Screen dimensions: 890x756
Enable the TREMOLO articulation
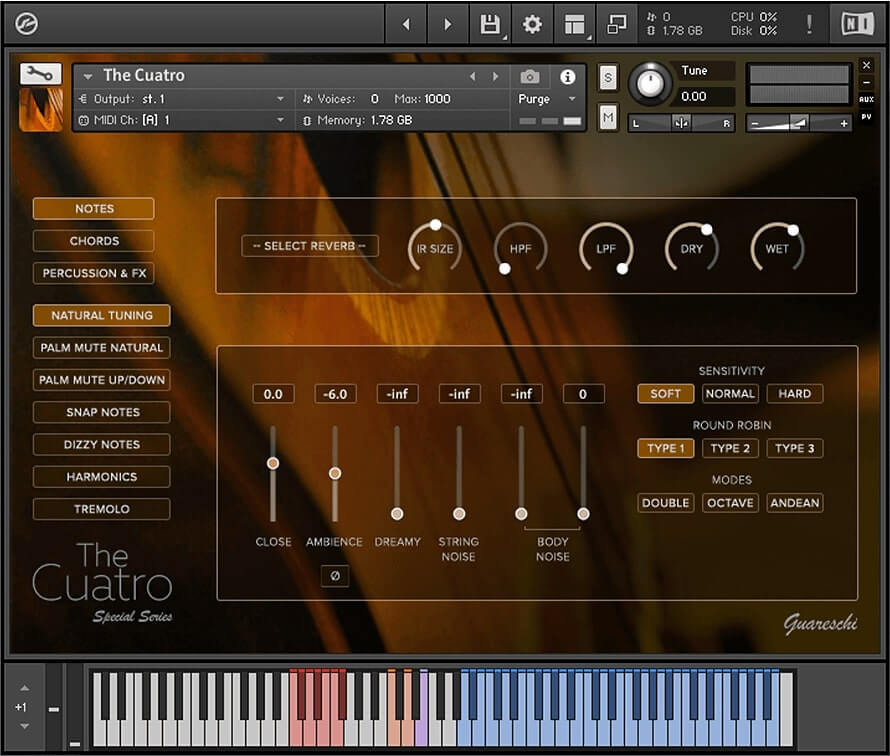coord(101,509)
